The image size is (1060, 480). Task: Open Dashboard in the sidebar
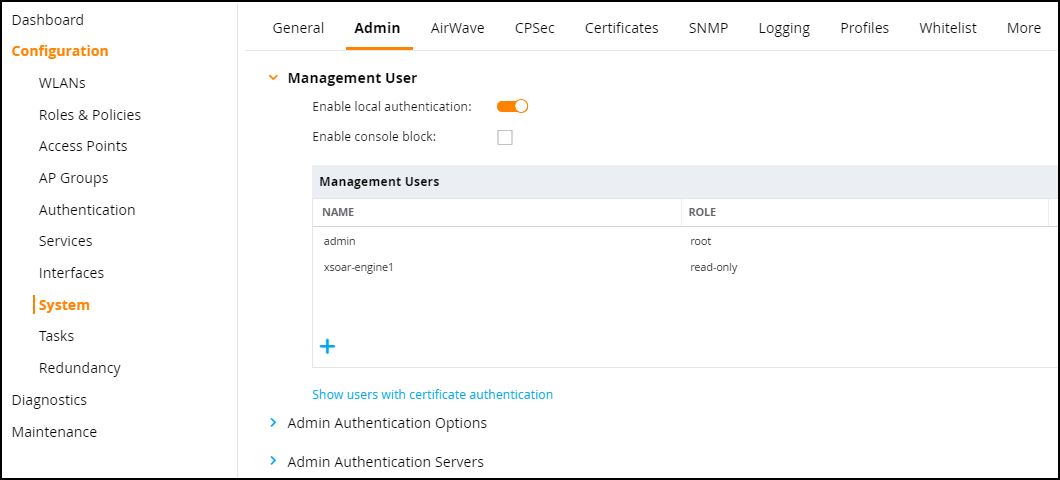coord(48,20)
